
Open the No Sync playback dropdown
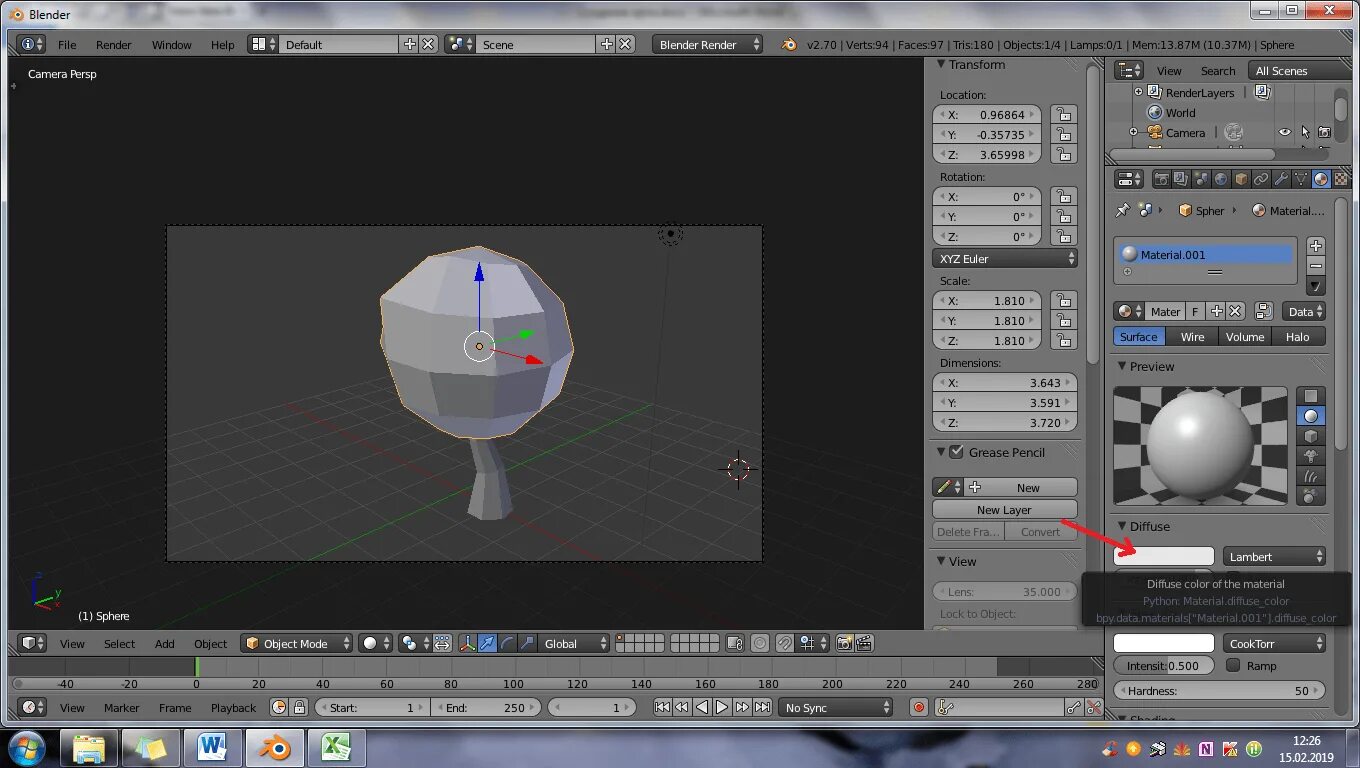[835, 708]
